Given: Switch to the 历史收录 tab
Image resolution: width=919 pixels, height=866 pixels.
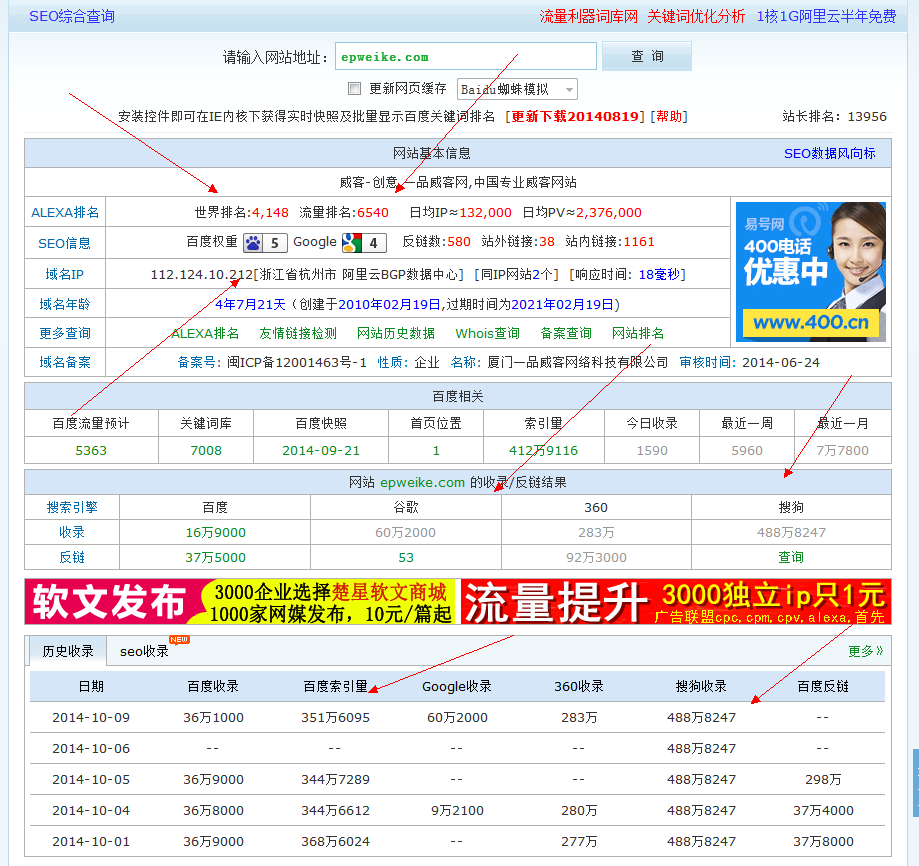Looking at the screenshot, I should coord(68,651).
